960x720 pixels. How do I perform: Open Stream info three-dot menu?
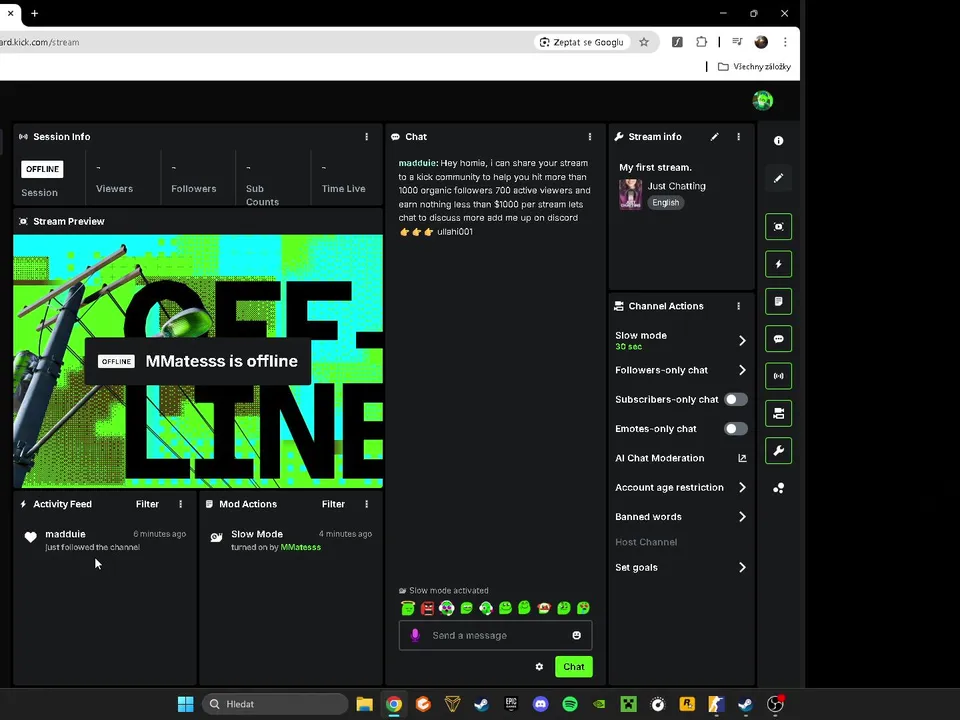click(x=738, y=137)
